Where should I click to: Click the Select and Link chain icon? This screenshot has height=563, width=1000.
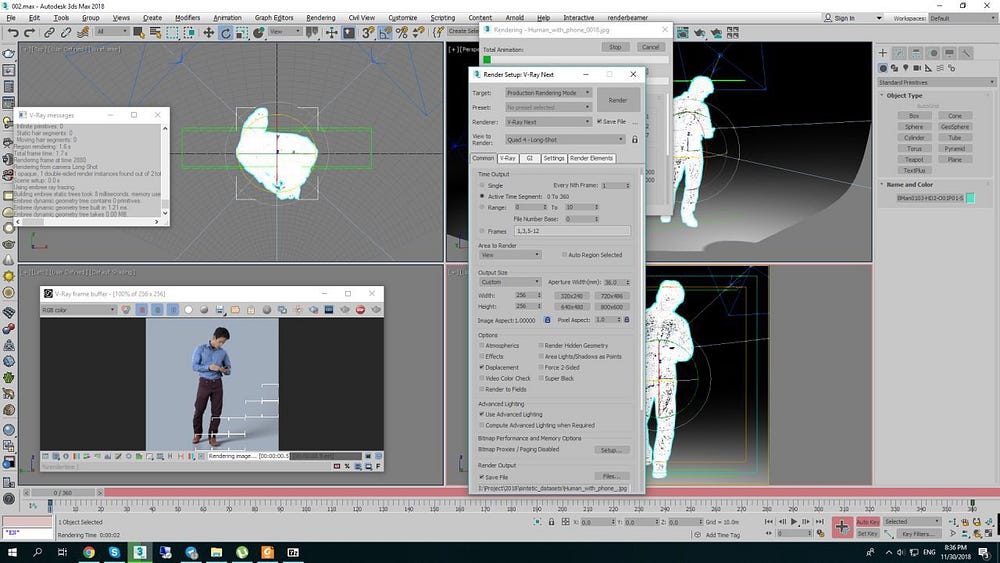click(50, 33)
